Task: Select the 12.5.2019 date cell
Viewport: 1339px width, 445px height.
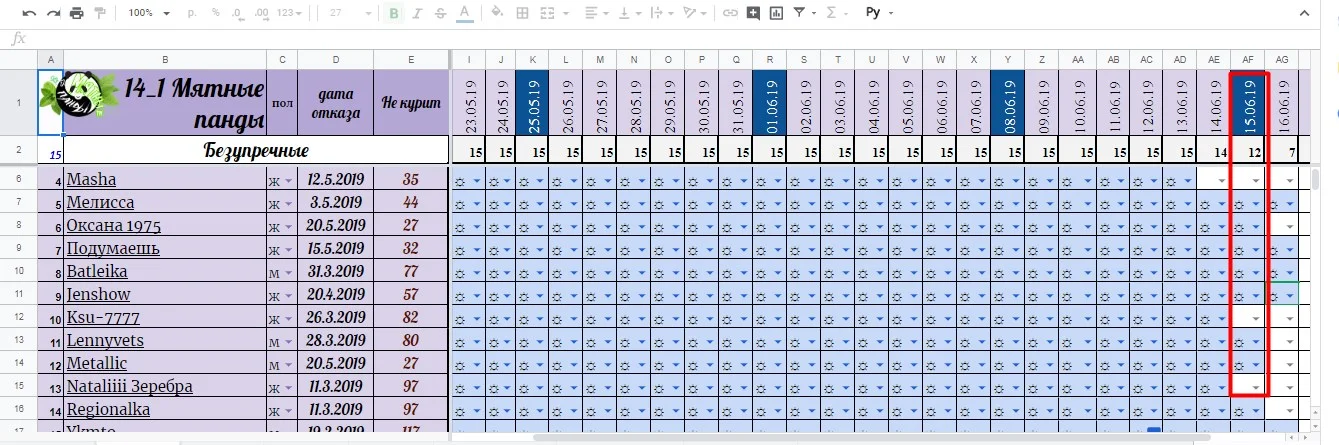Action: pyautogui.click(x=336, y=180)
